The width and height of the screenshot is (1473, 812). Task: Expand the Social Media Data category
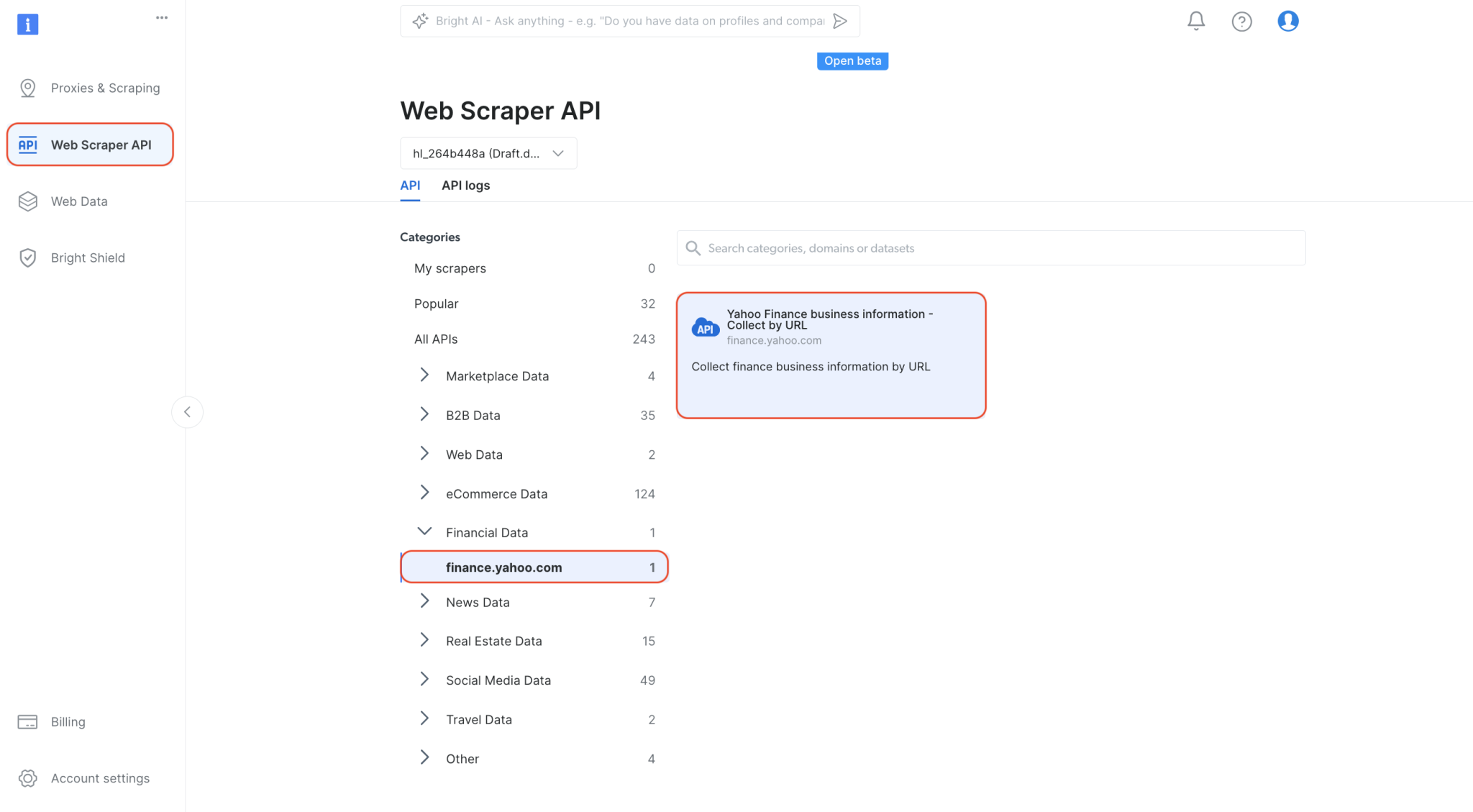click(x=424, y=680)
